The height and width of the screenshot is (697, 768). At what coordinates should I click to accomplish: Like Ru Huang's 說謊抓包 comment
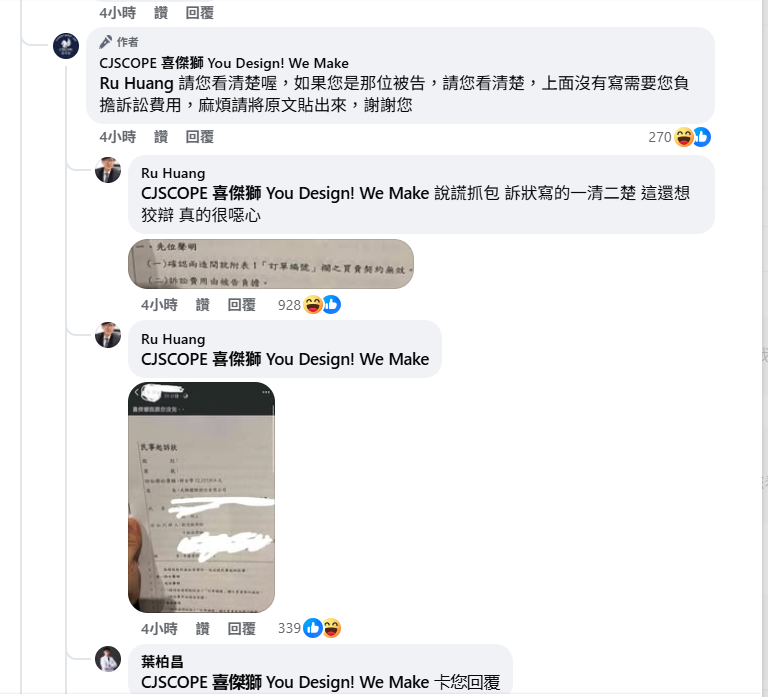pos(202,305)
